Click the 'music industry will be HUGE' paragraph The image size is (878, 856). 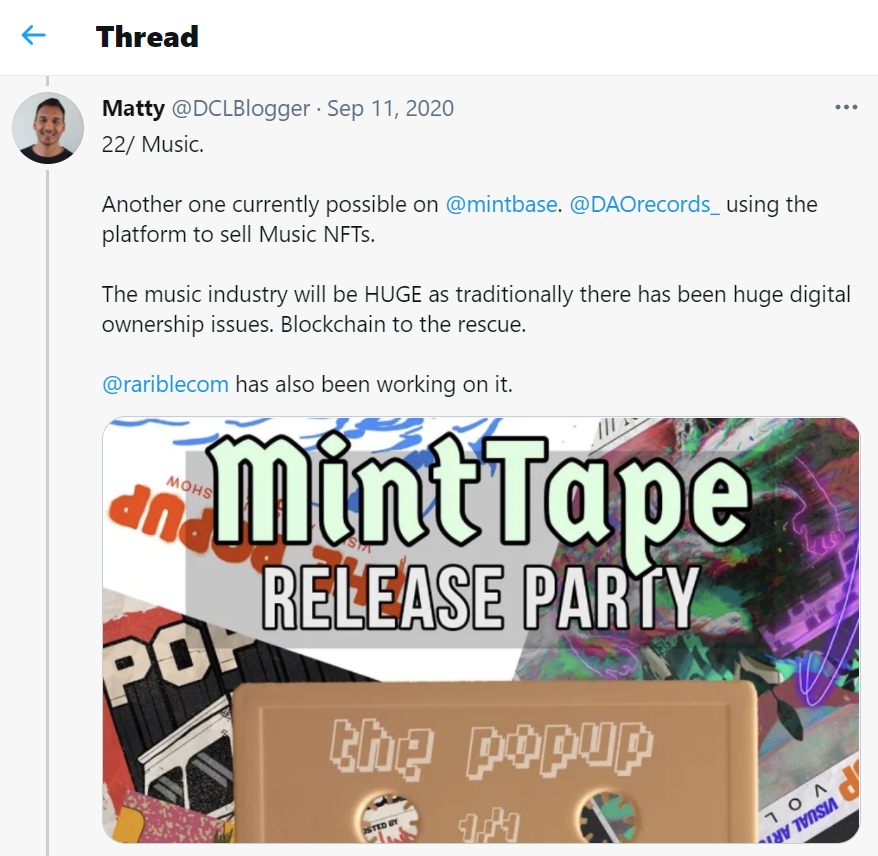476,309
